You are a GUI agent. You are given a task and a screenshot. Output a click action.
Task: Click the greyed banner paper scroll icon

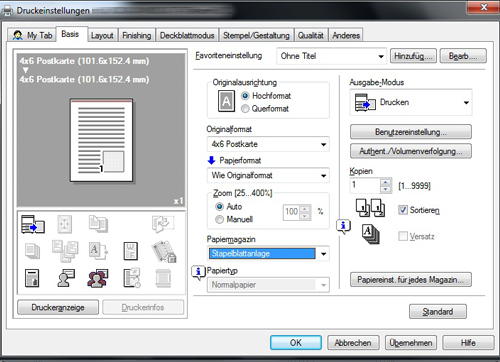pyautogui.click(x=163, y=278)
